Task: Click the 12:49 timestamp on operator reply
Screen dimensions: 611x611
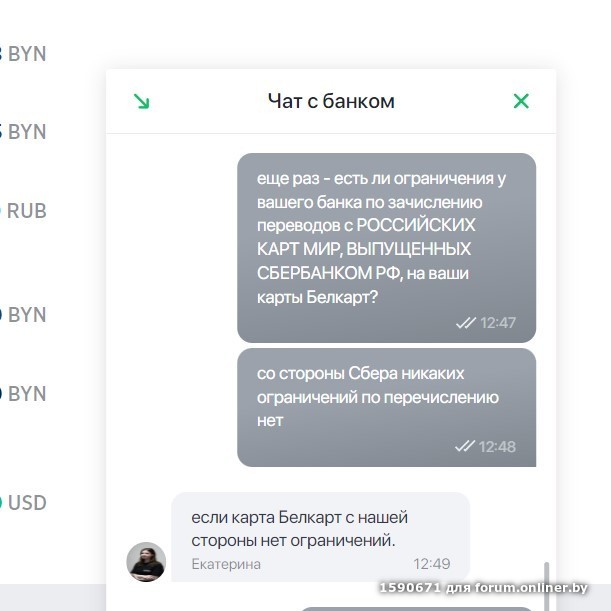Action: [432, 564]
